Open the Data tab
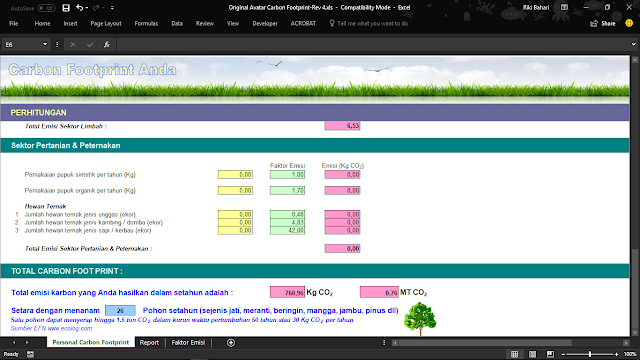 (x=177, y=24)
